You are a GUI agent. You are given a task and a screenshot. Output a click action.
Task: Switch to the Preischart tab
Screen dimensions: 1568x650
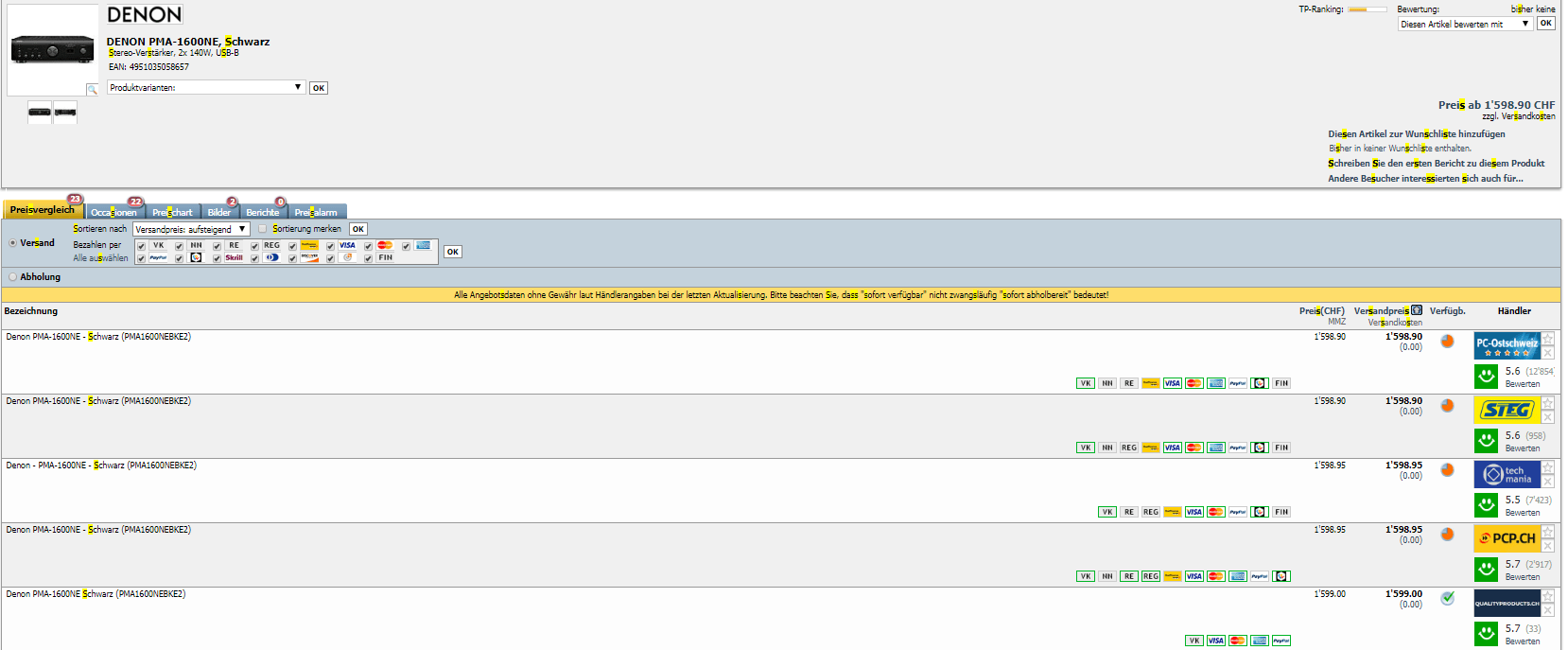[172, 212]
